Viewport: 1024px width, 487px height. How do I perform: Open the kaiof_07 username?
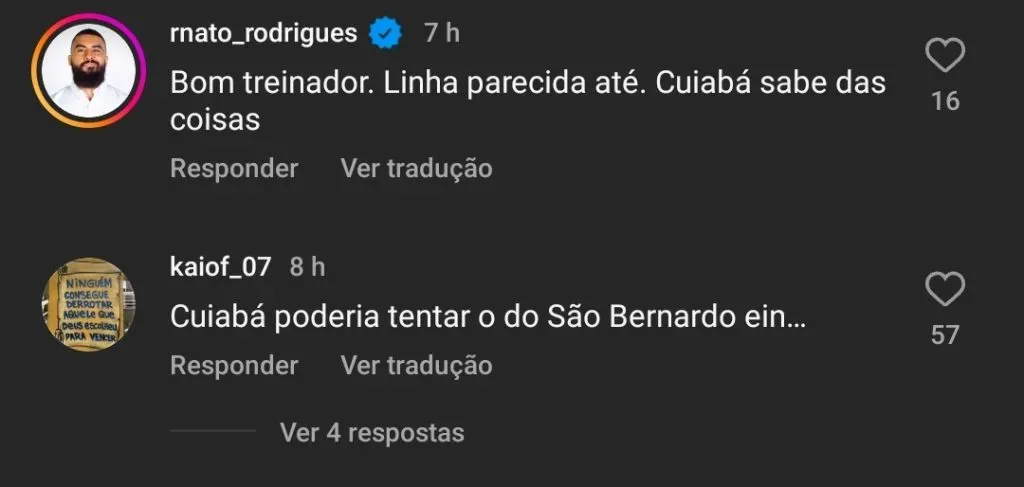point(220,267)
